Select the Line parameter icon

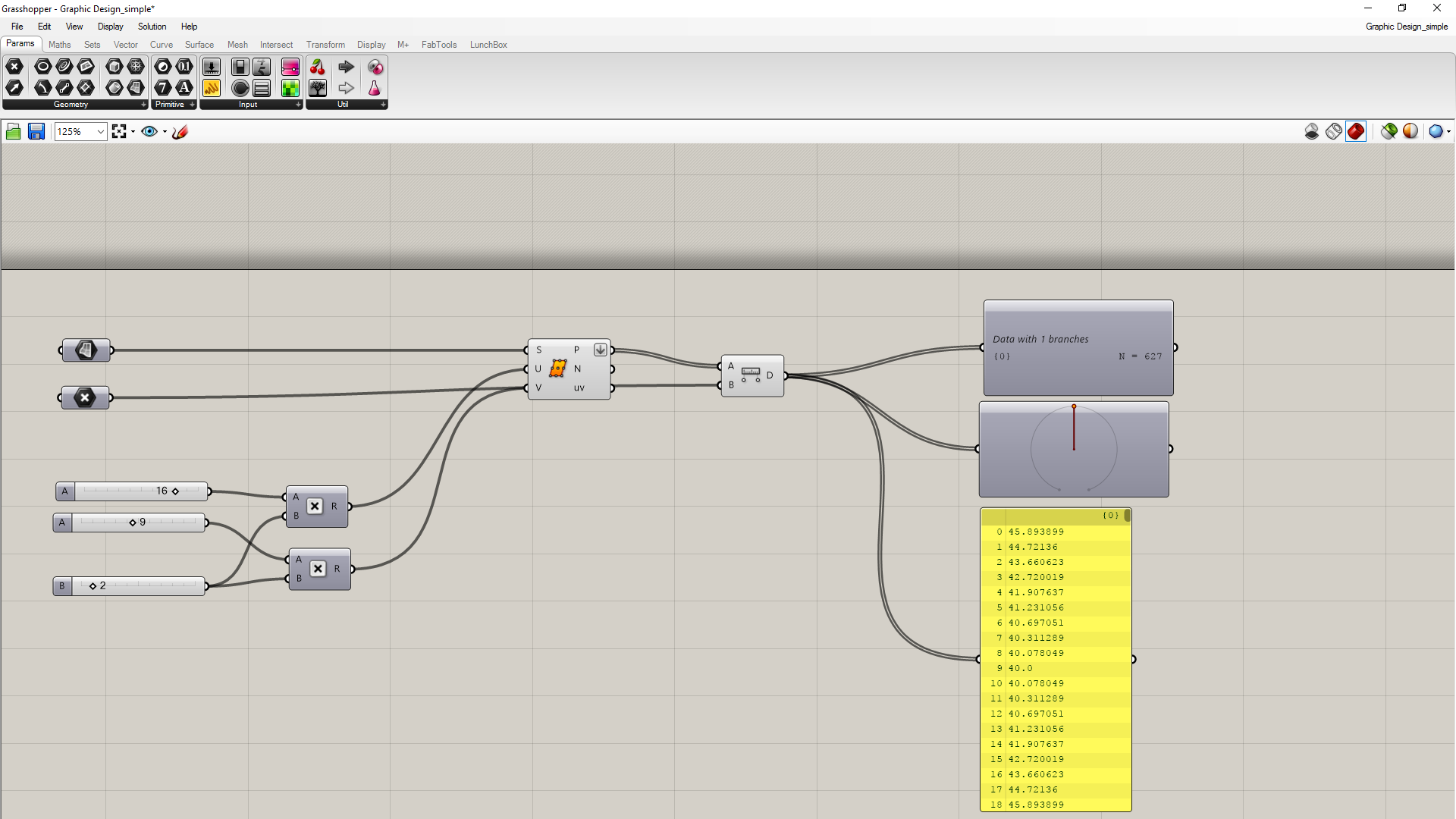64,88
